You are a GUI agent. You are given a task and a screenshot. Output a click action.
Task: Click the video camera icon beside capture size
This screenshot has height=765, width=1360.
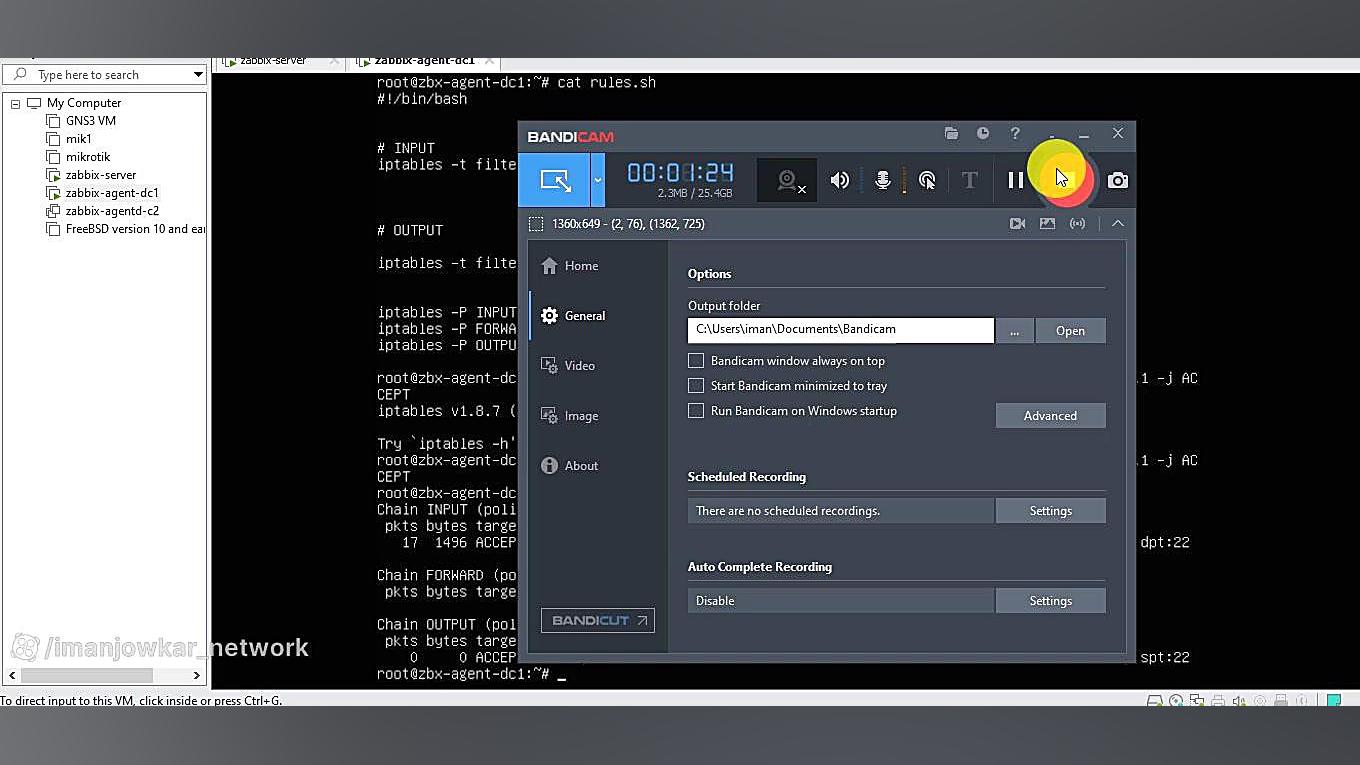pos(1017,224)
